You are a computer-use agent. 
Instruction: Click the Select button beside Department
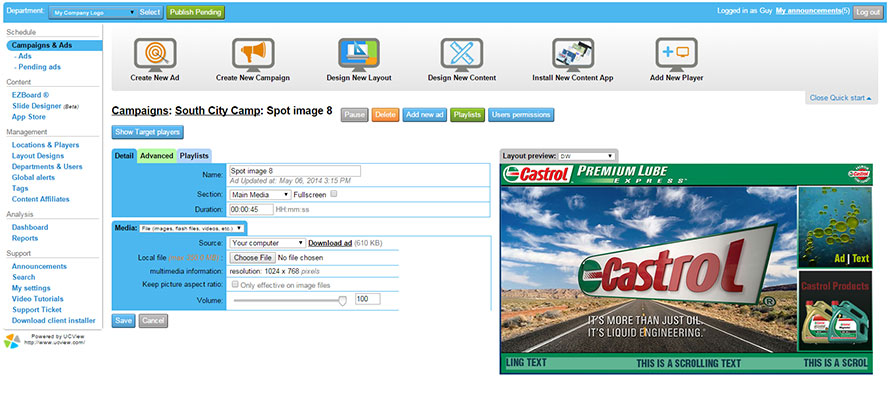[x=150, y=12]
